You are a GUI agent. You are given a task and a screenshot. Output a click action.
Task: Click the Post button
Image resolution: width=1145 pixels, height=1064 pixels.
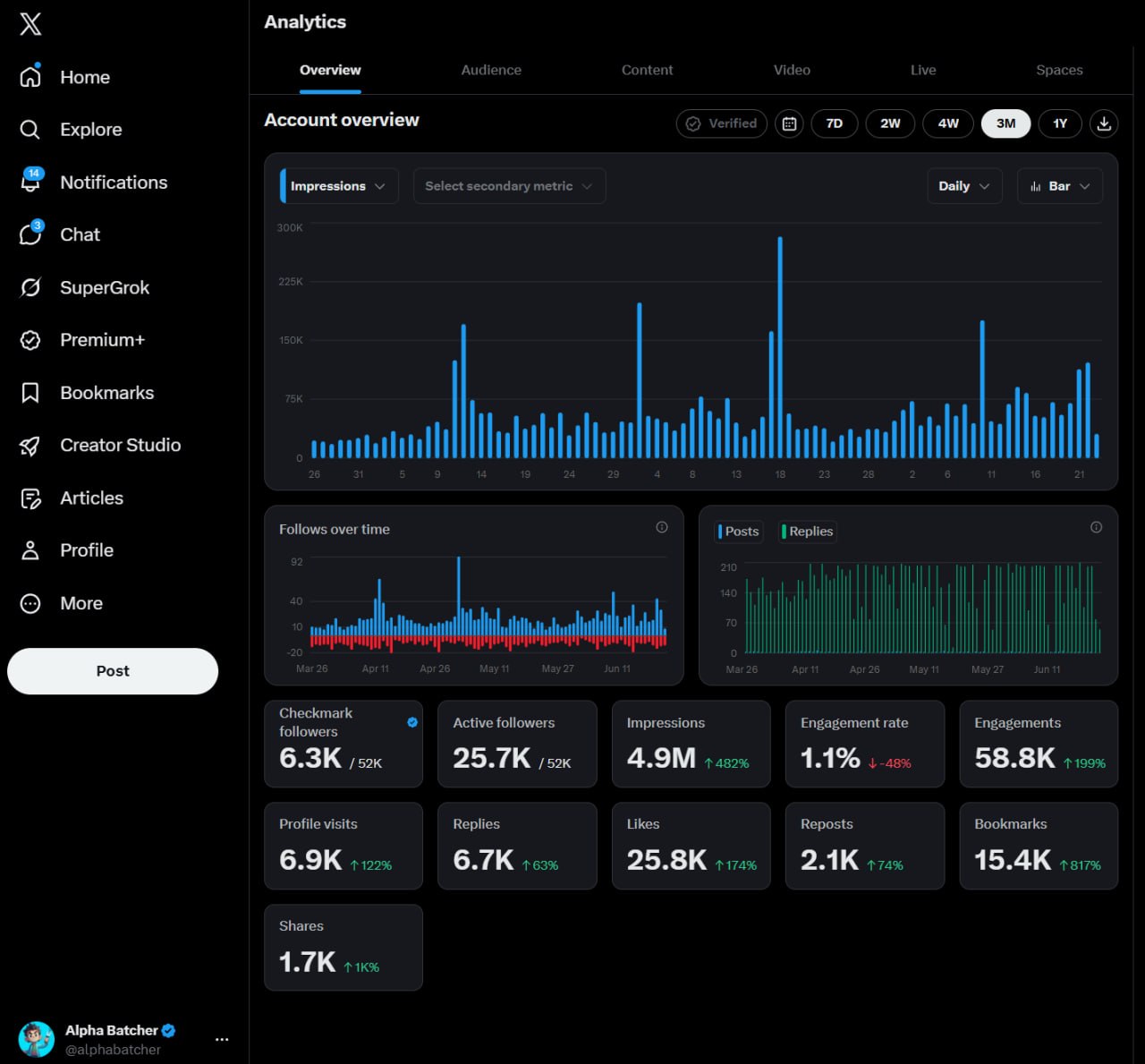coord(113,671)
